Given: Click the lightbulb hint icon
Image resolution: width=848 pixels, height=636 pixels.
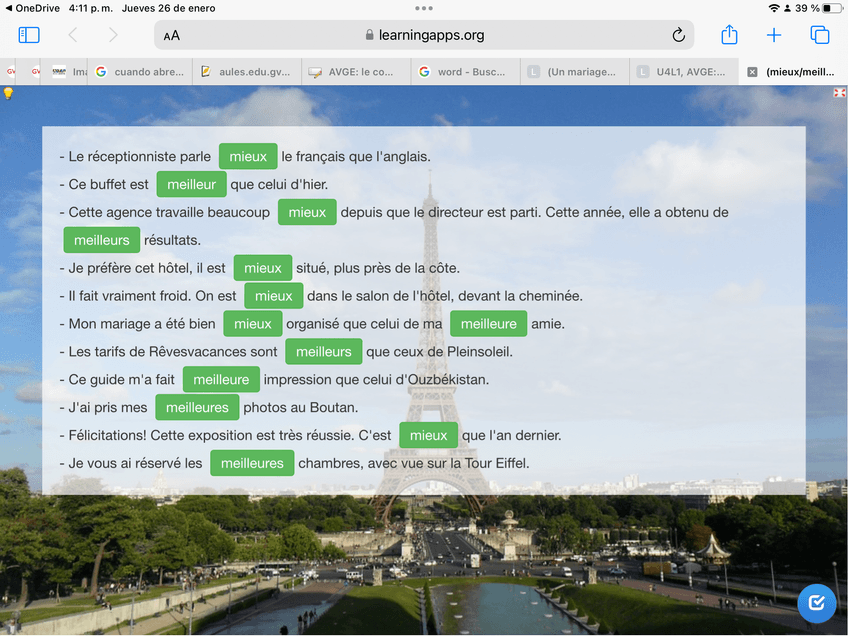Looking at the screenshot, I should coord(8,93).
